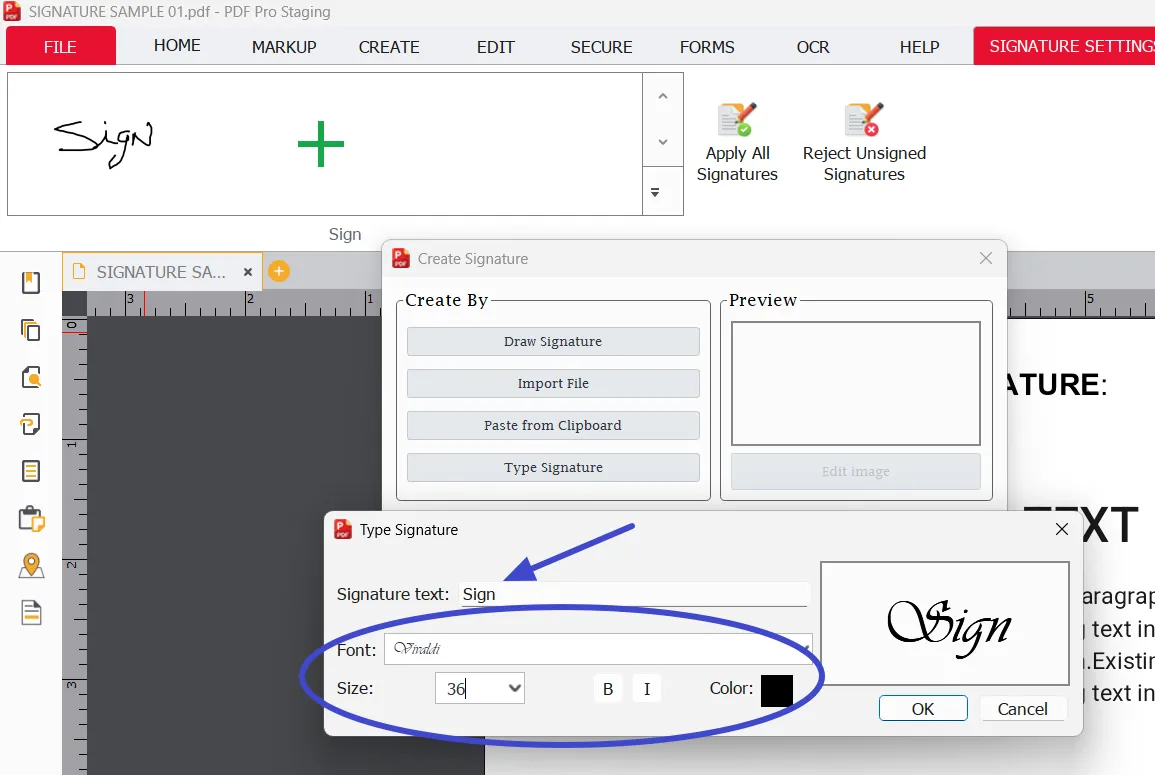Select the handwritten Sign signature thumbnail
This screenshot has width=1155, height=775.
[104, 142]
